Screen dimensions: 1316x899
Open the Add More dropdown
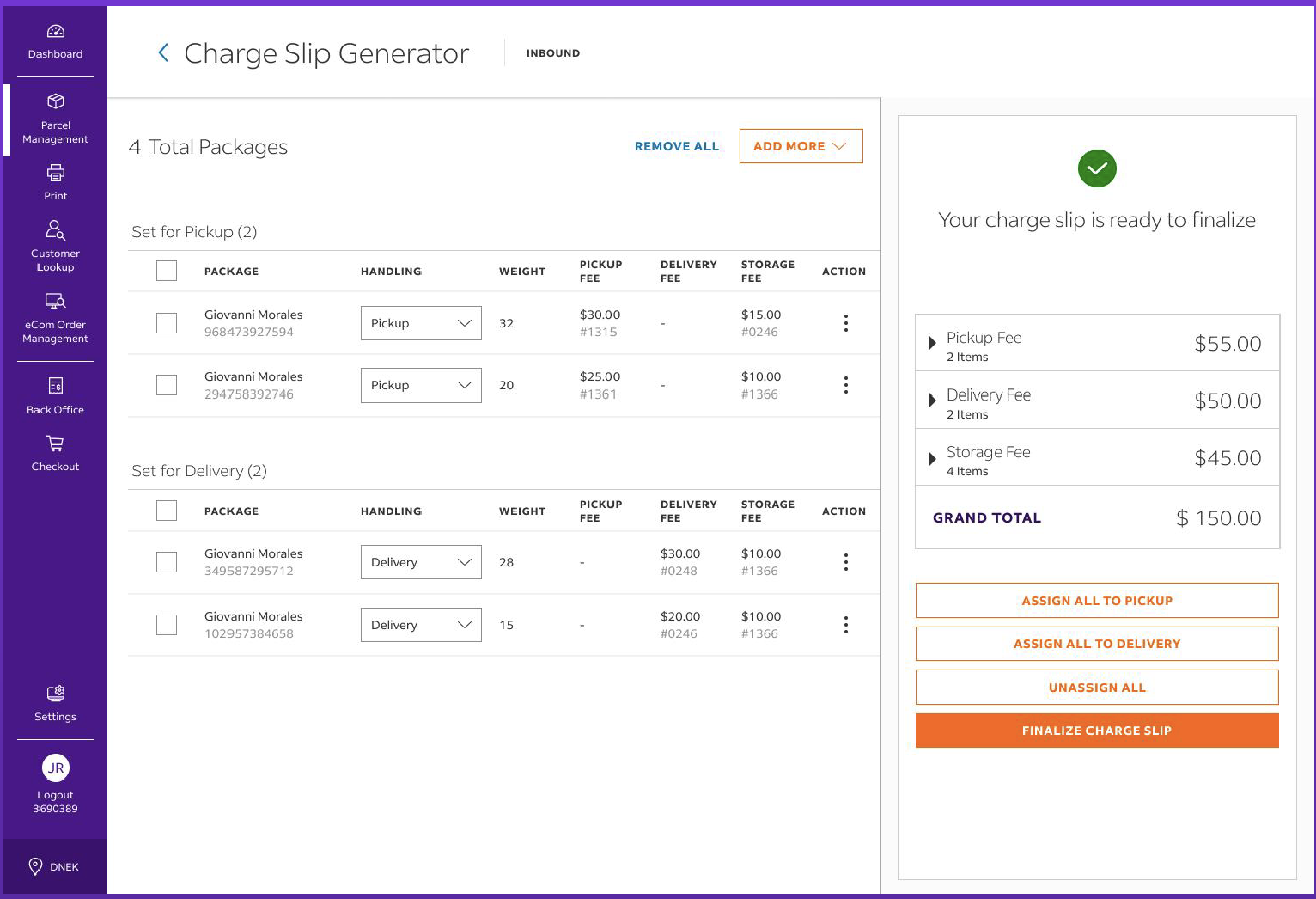coord(801,146)
